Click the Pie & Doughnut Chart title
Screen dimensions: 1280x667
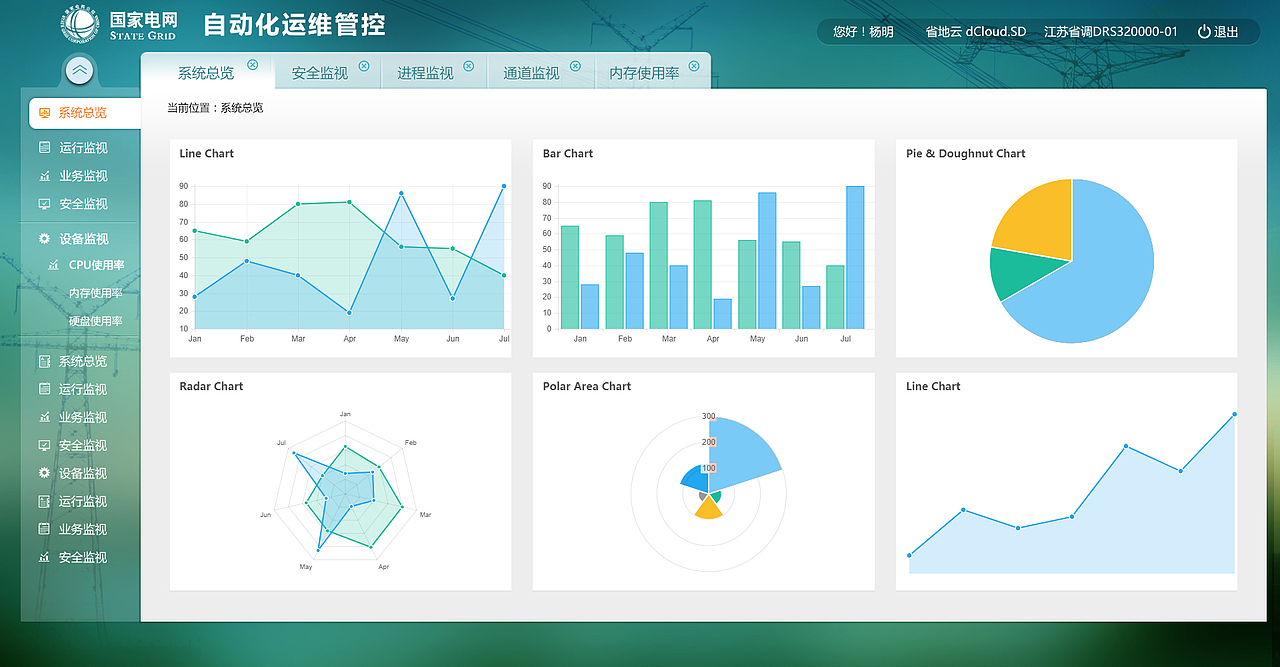coord(966,153)
